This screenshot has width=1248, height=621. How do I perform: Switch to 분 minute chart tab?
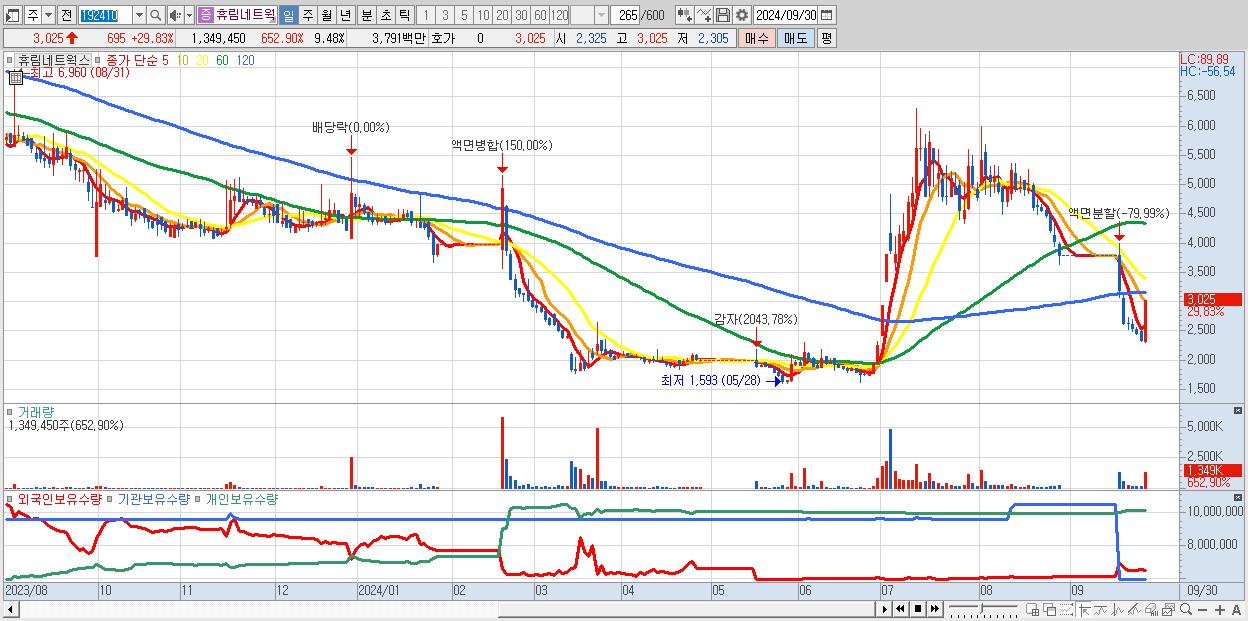[x=367, y=16]
